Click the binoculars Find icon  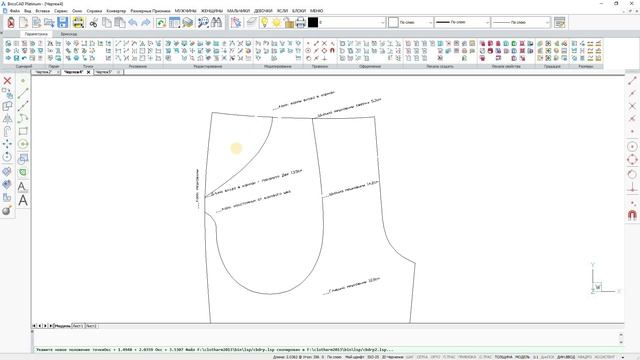217,22
